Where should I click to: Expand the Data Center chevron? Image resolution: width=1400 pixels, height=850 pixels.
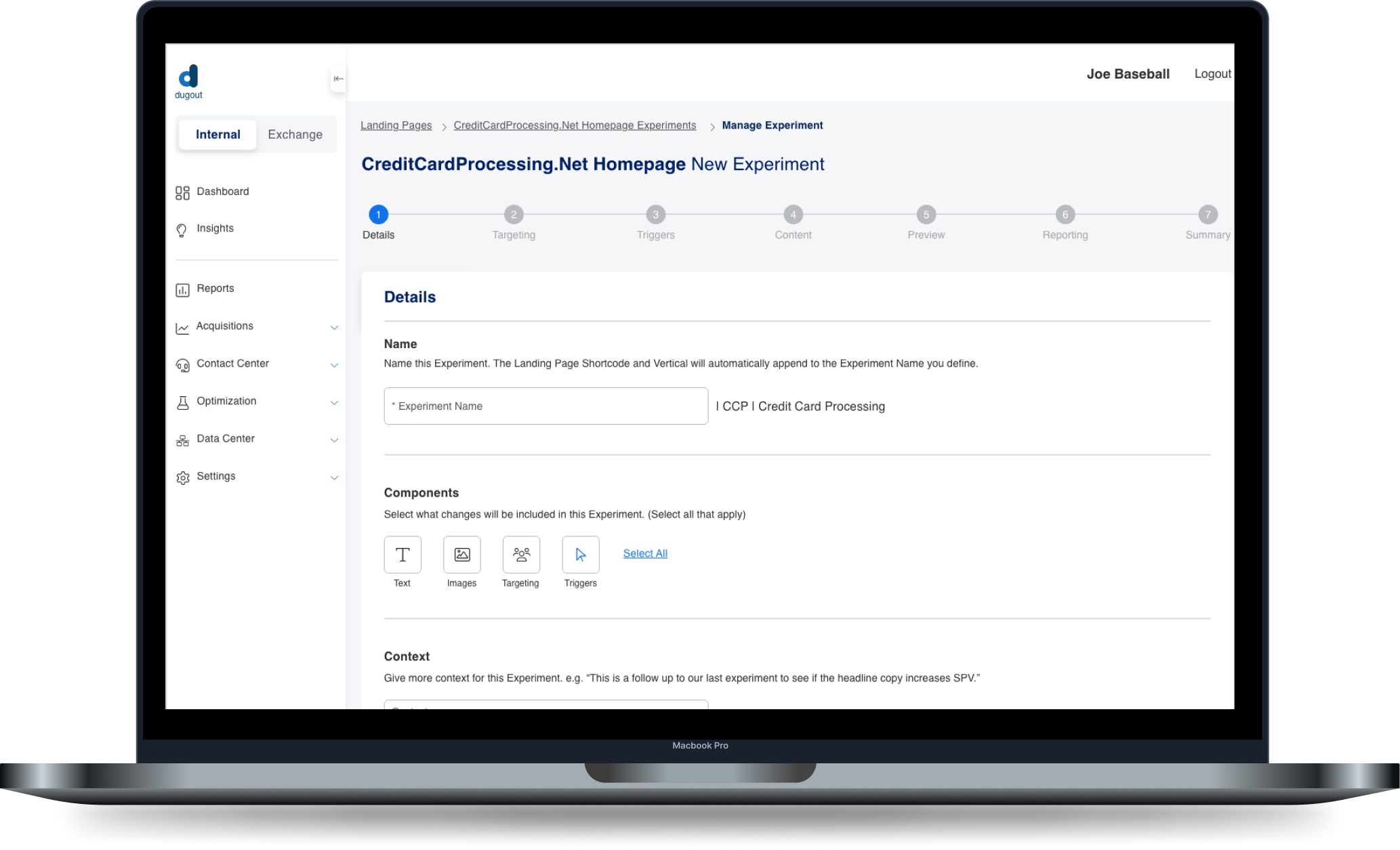pyautogui.click(x=334, y=440)
